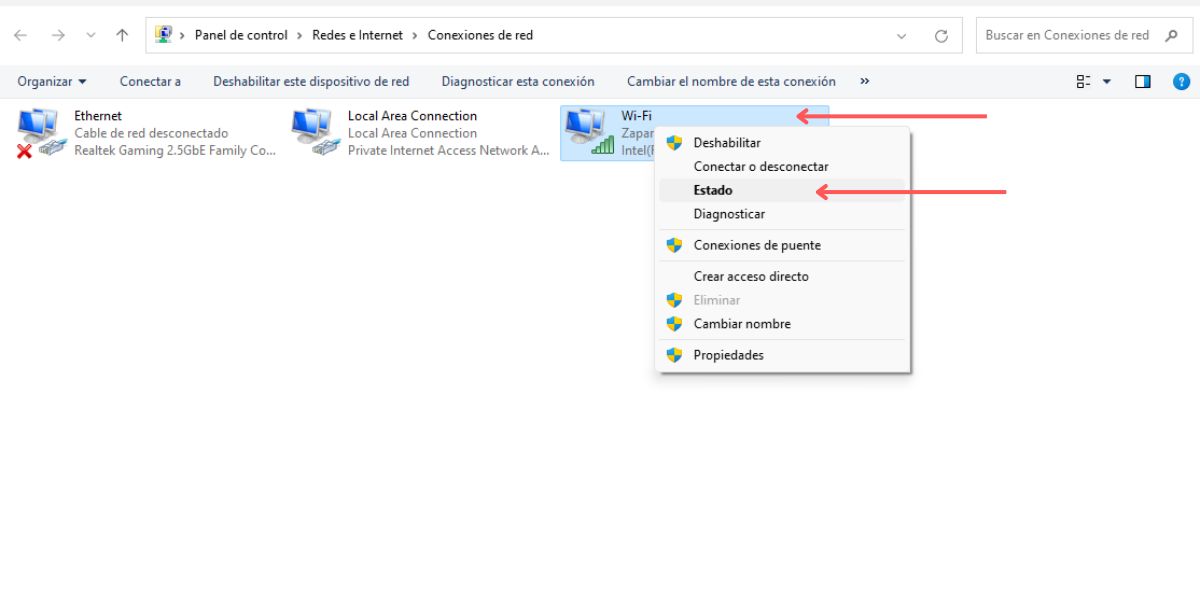Screen dimensions: 1200x600
Task: Click shield icon beside Propiedades
Action: point(674,355)
